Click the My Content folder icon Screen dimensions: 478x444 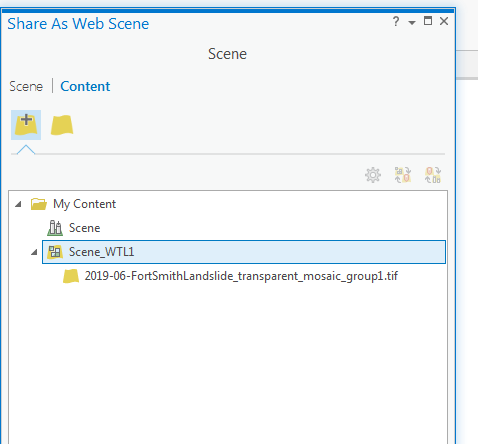pyautogui.click(x=39, y=204)
